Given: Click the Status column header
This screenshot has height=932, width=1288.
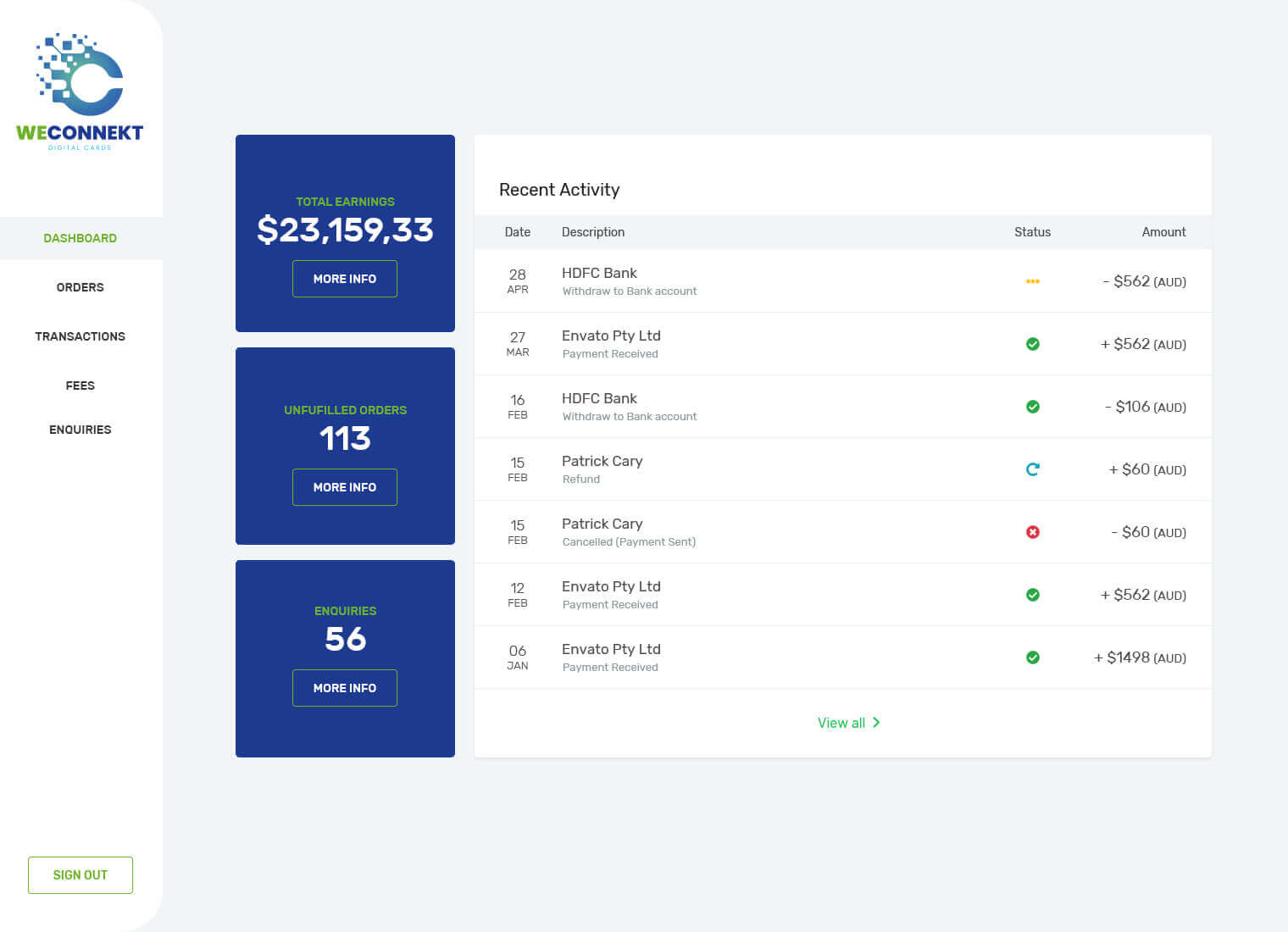Looking at the screenshot, I should point(1032,232).
